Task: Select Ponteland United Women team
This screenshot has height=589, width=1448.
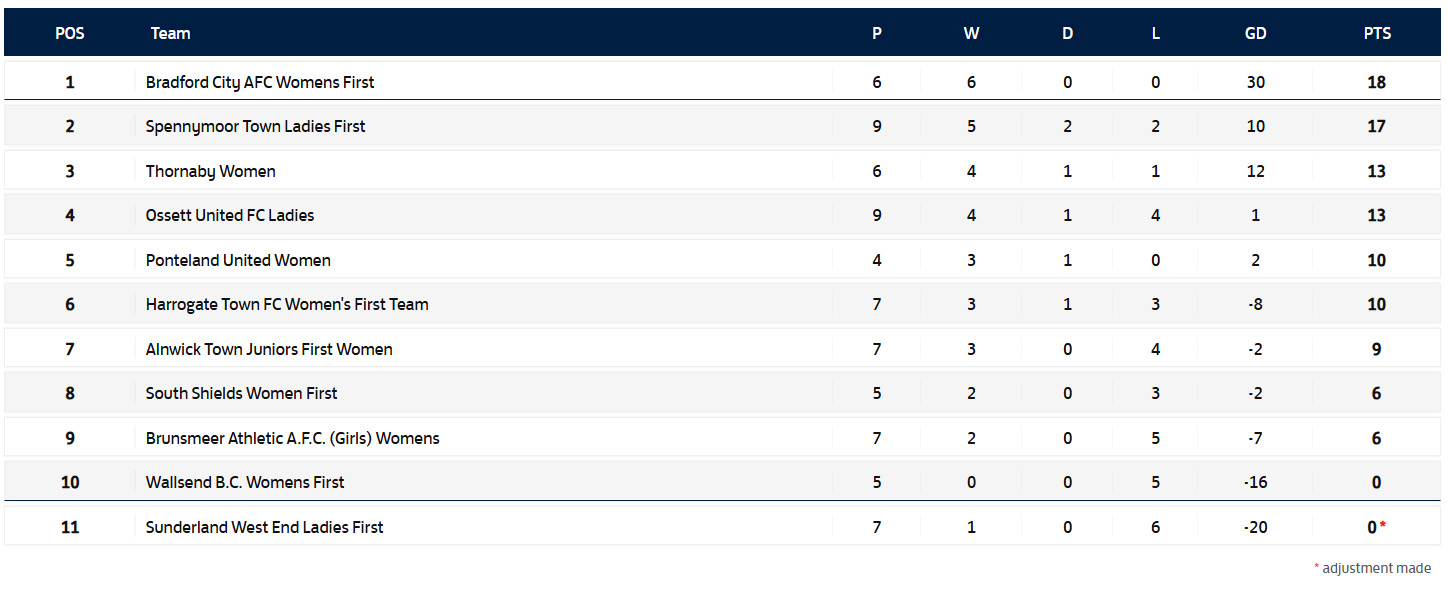Action: [238, 260]
